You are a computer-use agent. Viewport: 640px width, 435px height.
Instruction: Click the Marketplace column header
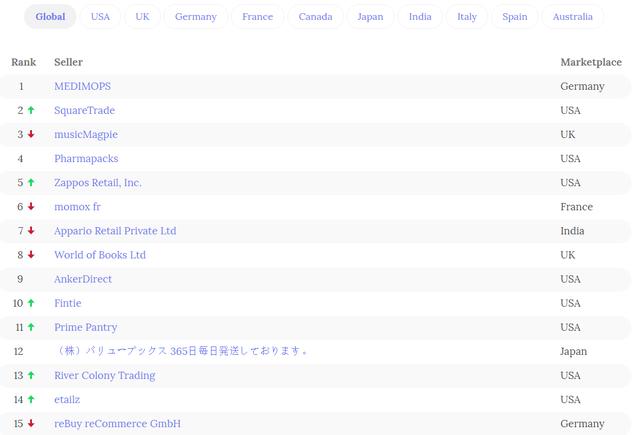click(x=591, y=62)
